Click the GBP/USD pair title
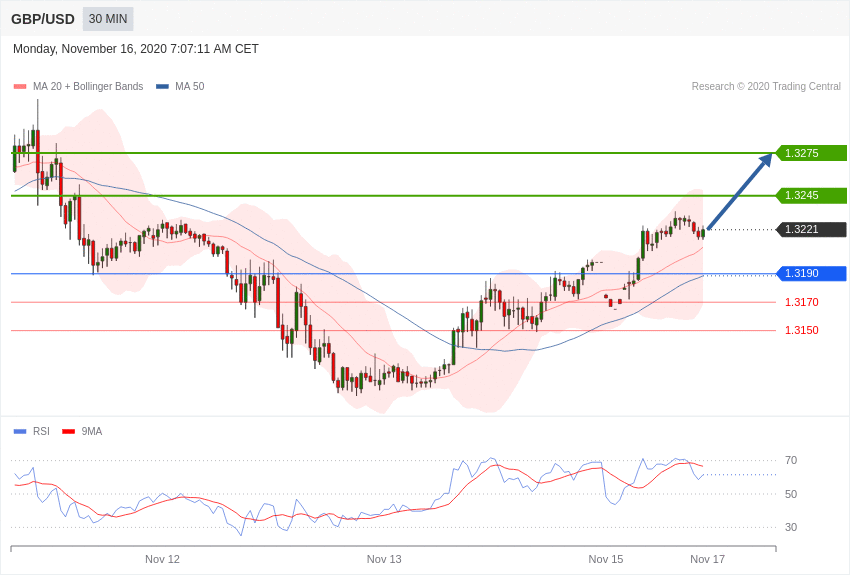This screenshot has width=850, height=576. 43,19
